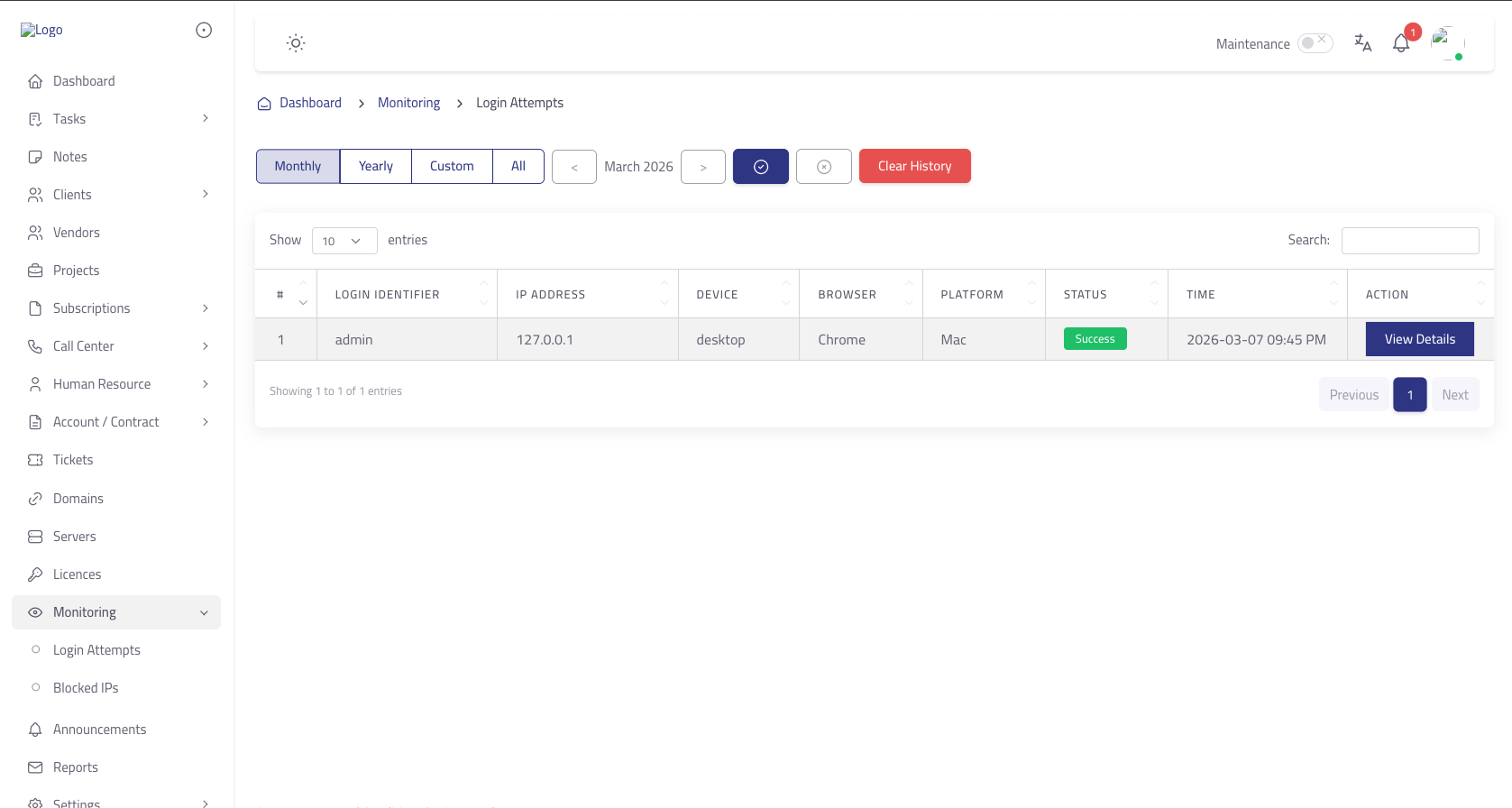The image size is (1512, 808).
Task: Click the Vendors people icon
Action: click(x=35, y=233)
